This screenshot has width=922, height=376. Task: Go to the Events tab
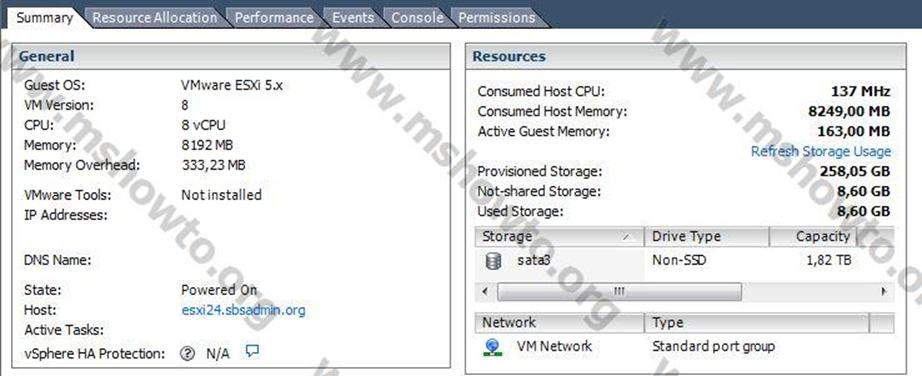point(353,18)
